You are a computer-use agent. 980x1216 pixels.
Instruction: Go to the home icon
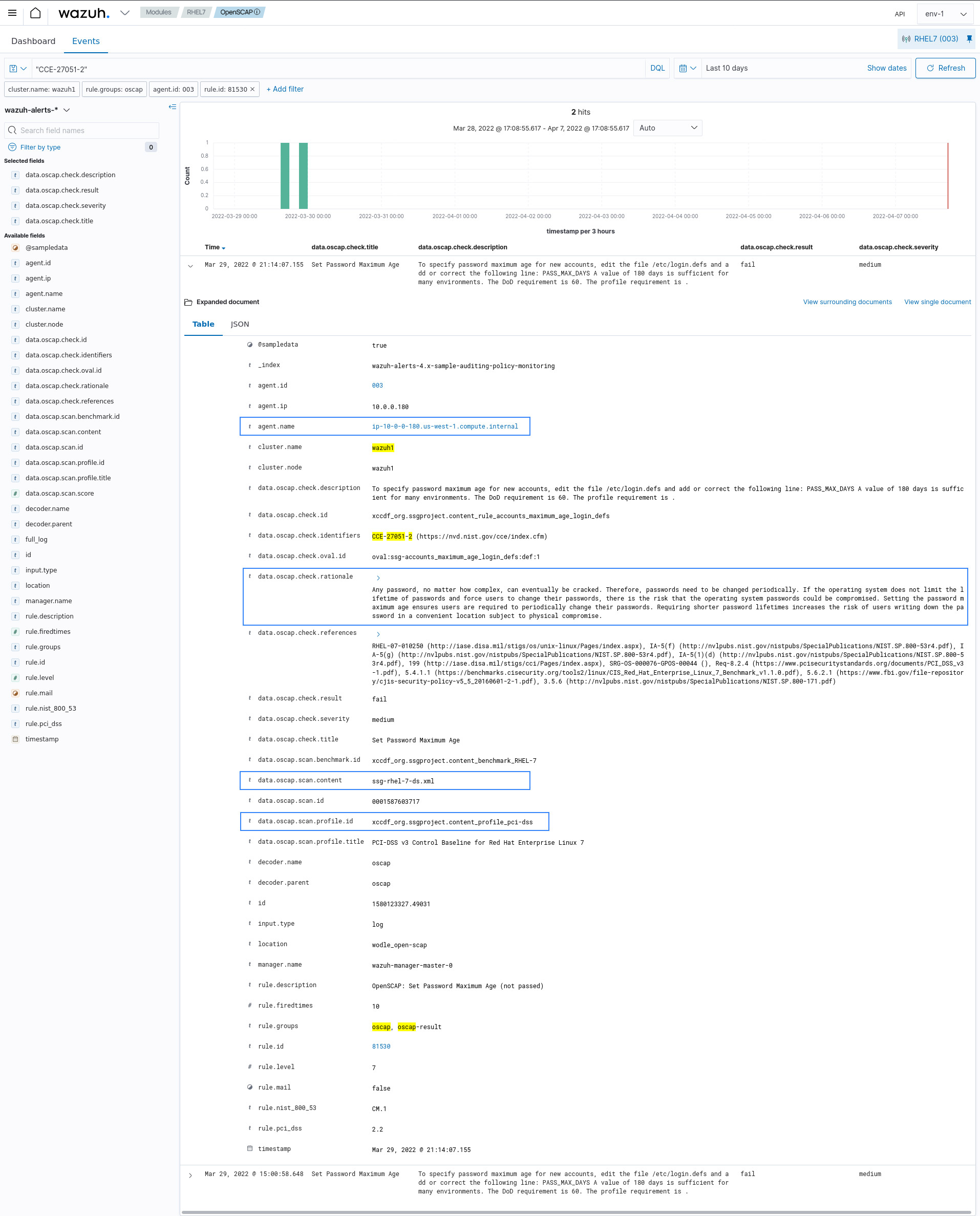[x=35, y=12]
